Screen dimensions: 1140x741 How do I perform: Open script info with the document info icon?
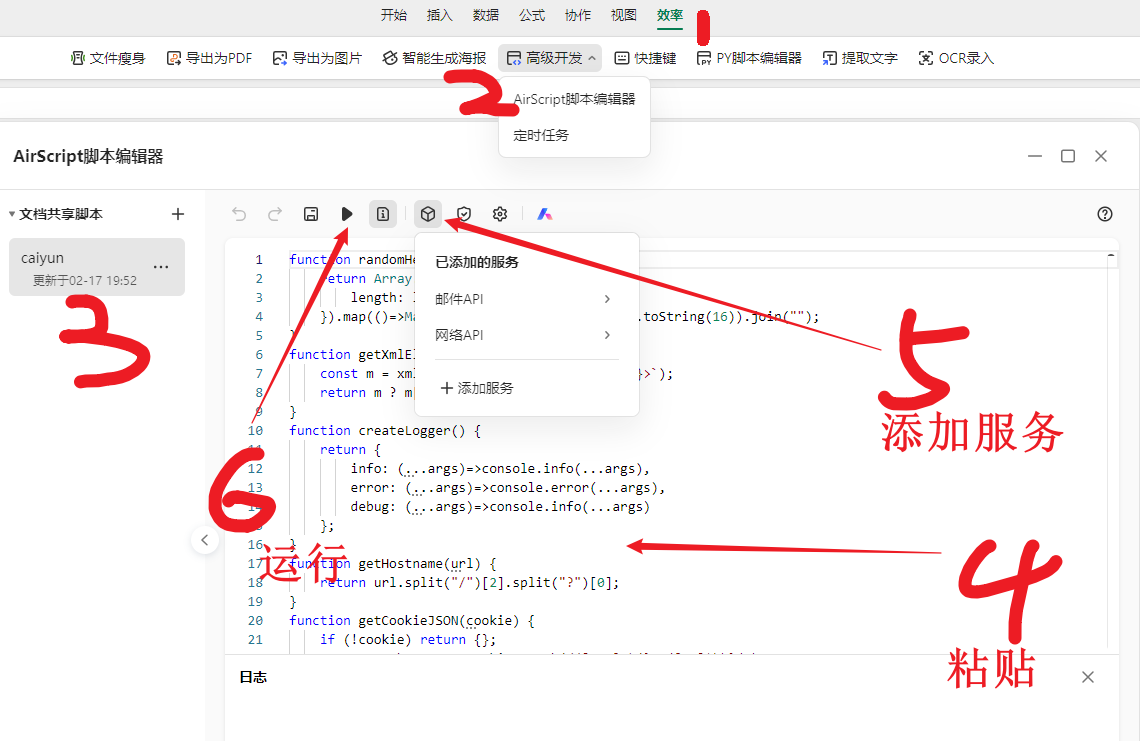(383, 213)
